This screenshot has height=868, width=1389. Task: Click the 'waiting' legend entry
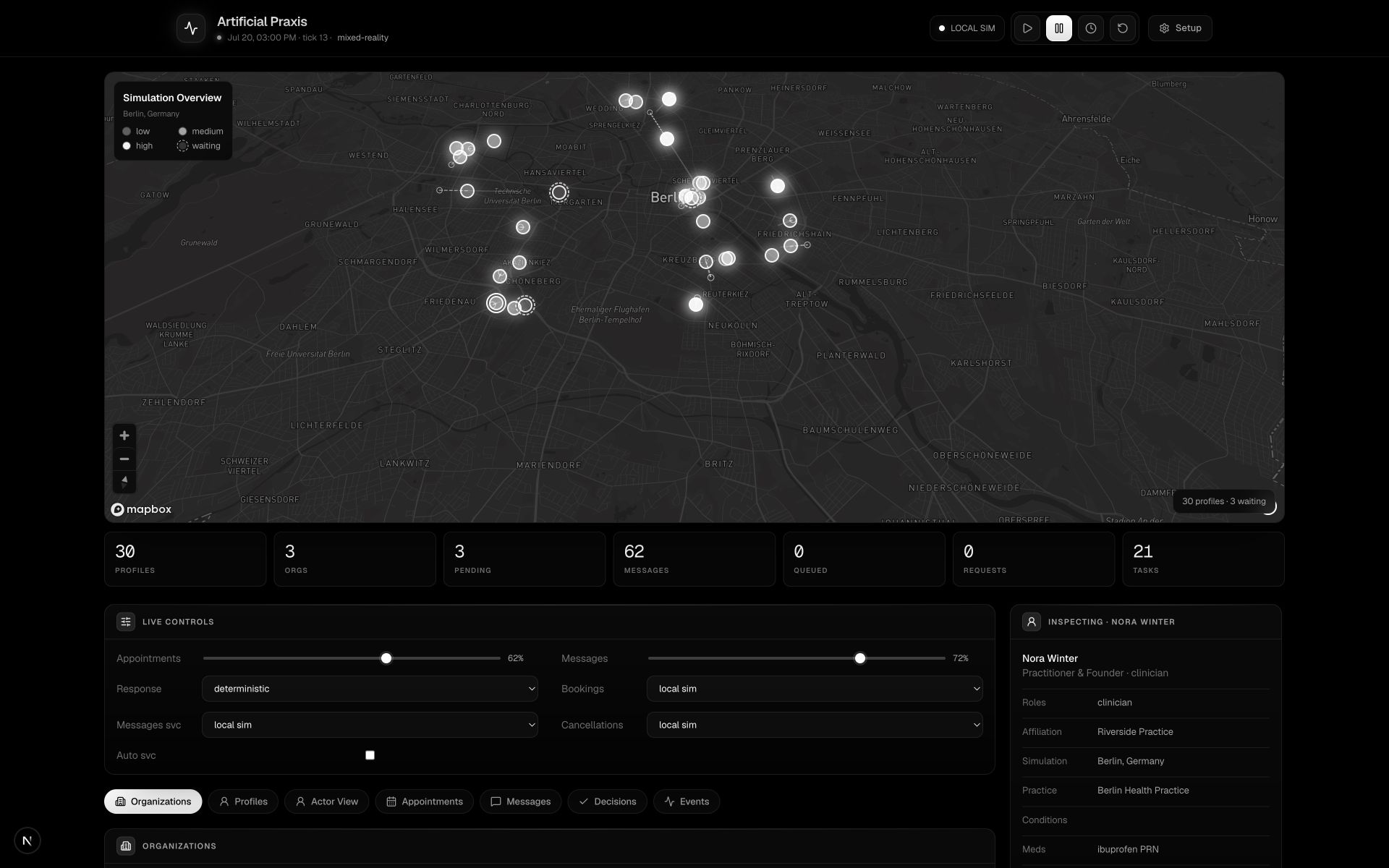[x=199, y=146]
